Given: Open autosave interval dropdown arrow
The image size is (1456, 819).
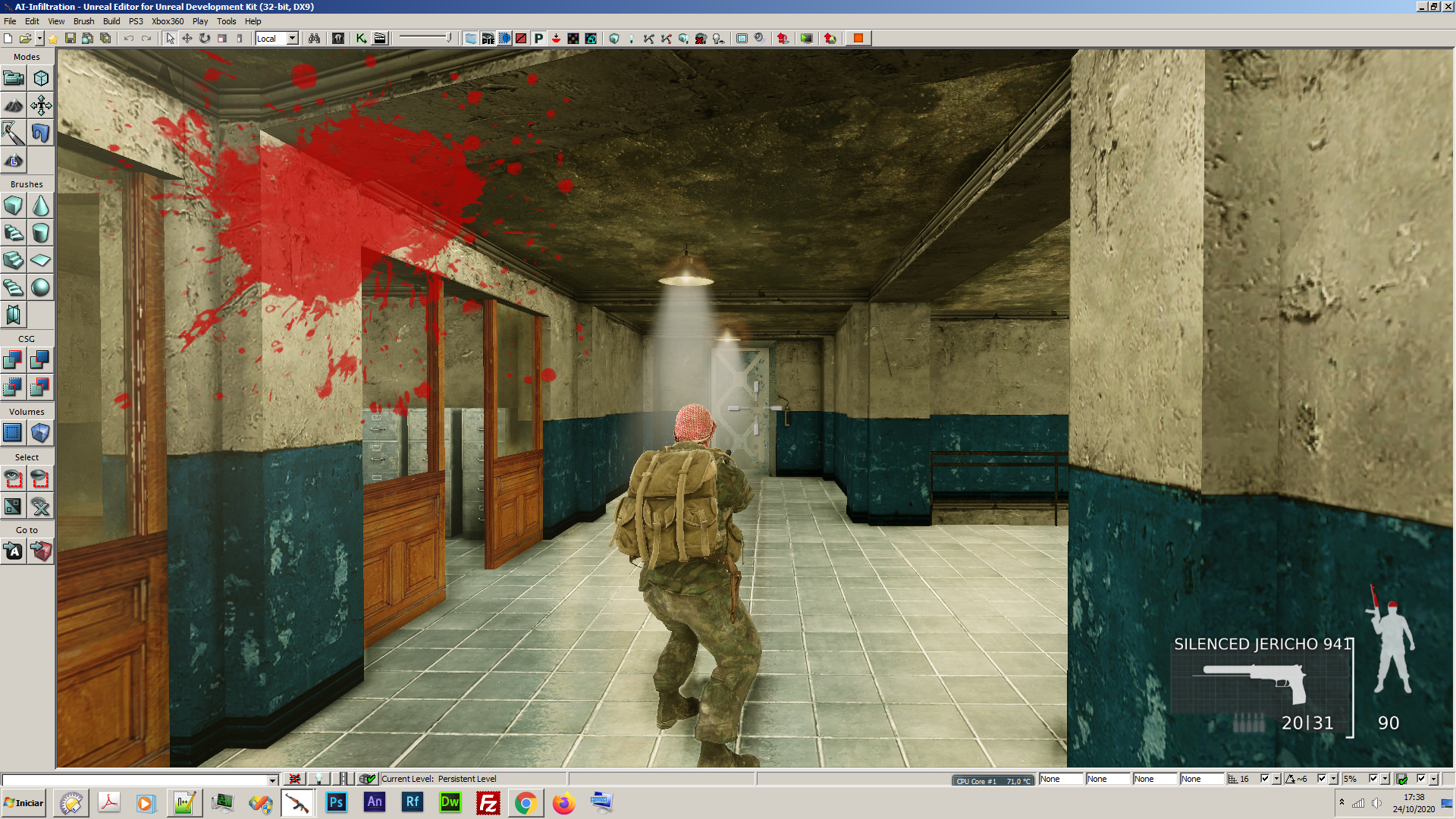Looking at the screenshot, I should click(x=1433, y=779).
